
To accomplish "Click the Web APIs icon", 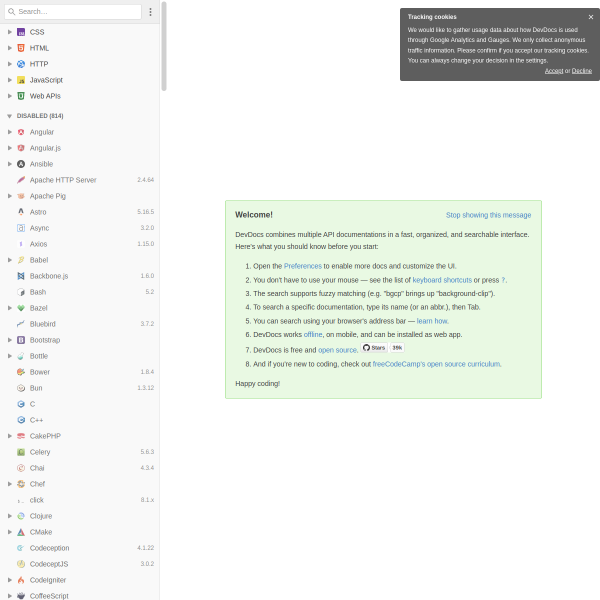I will pyautogui.click(x=21, y=96).
